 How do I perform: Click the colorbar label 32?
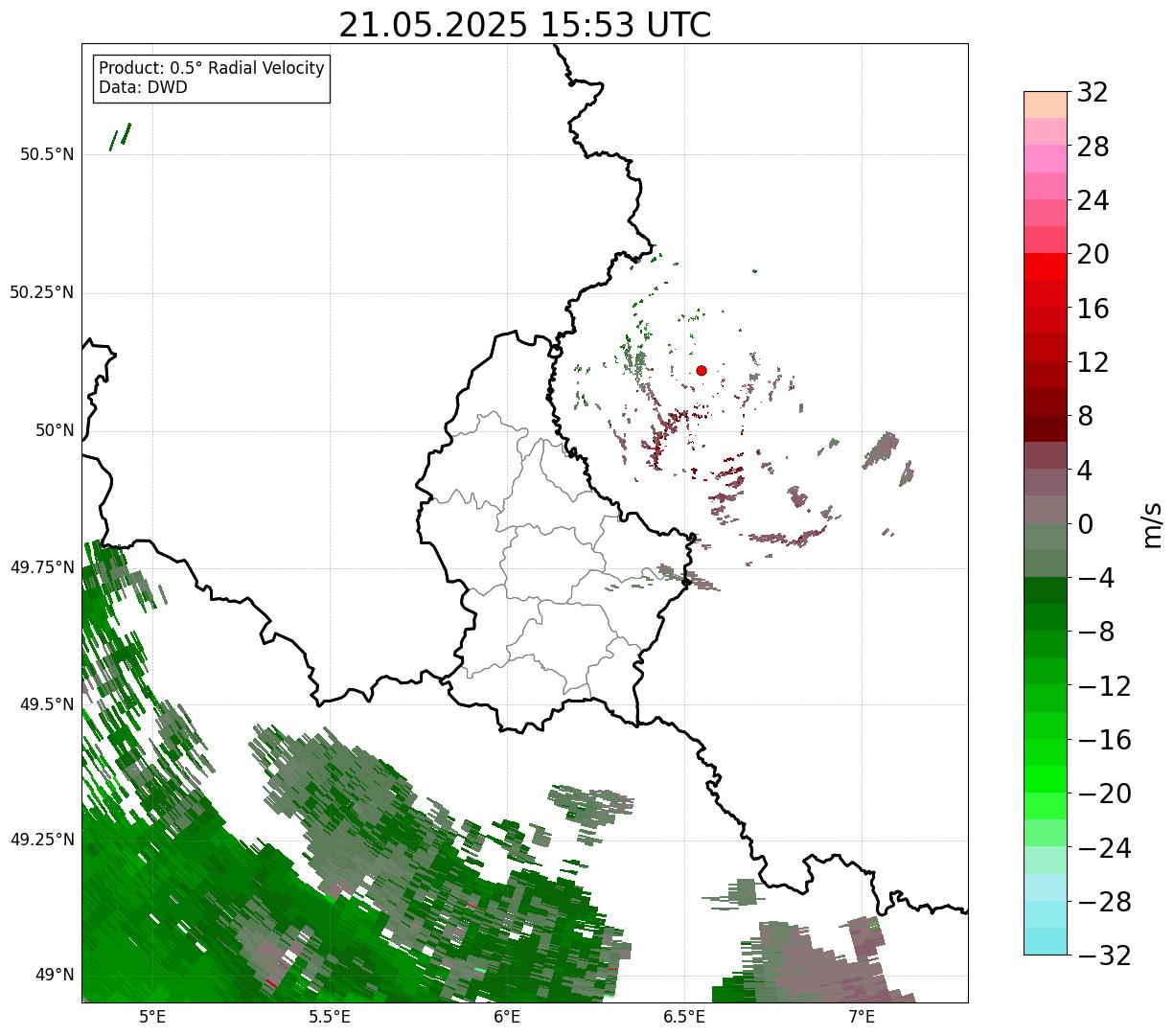click(1093, 93)
